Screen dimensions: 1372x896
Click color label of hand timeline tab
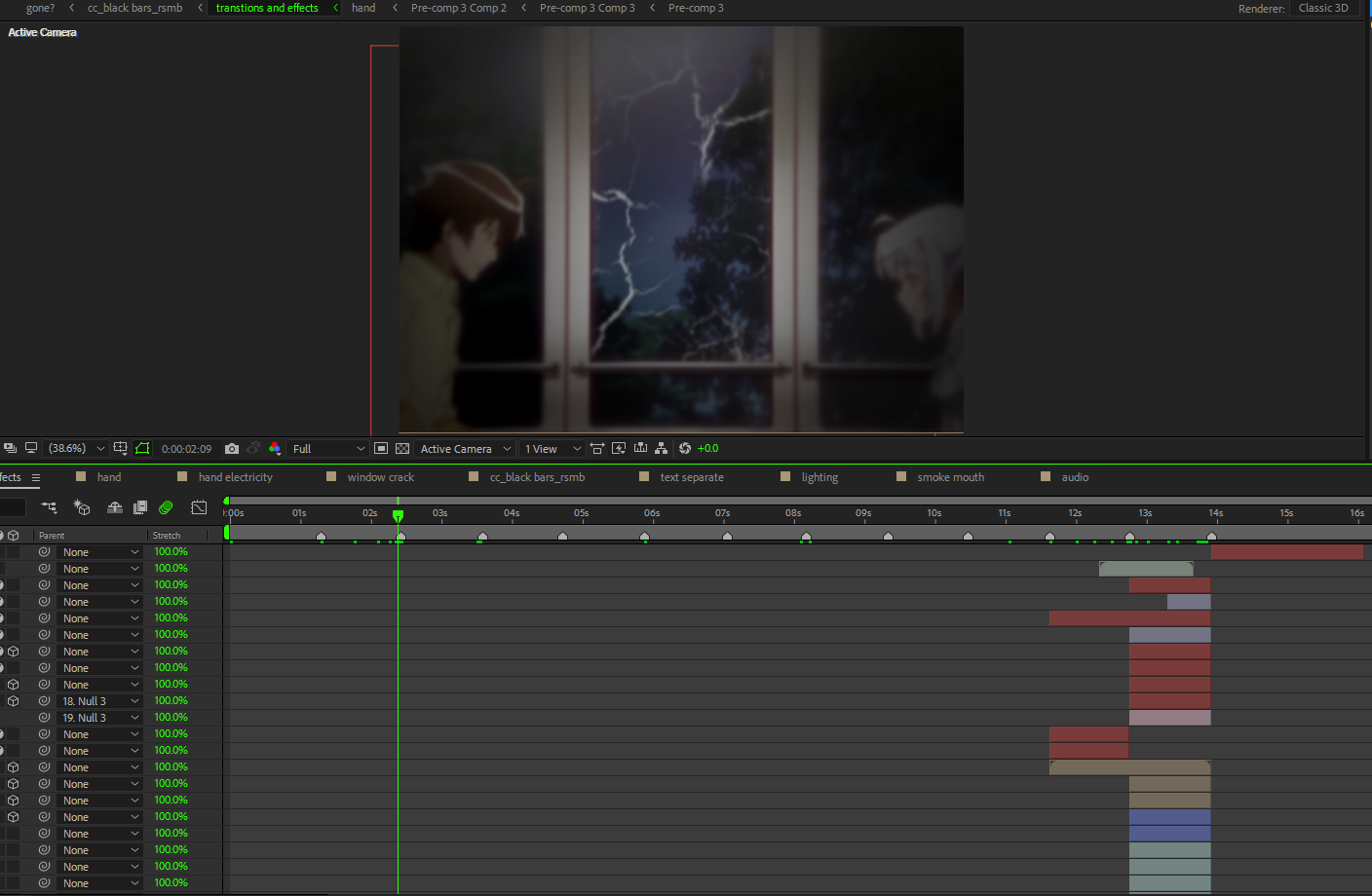tap(81, 476)
